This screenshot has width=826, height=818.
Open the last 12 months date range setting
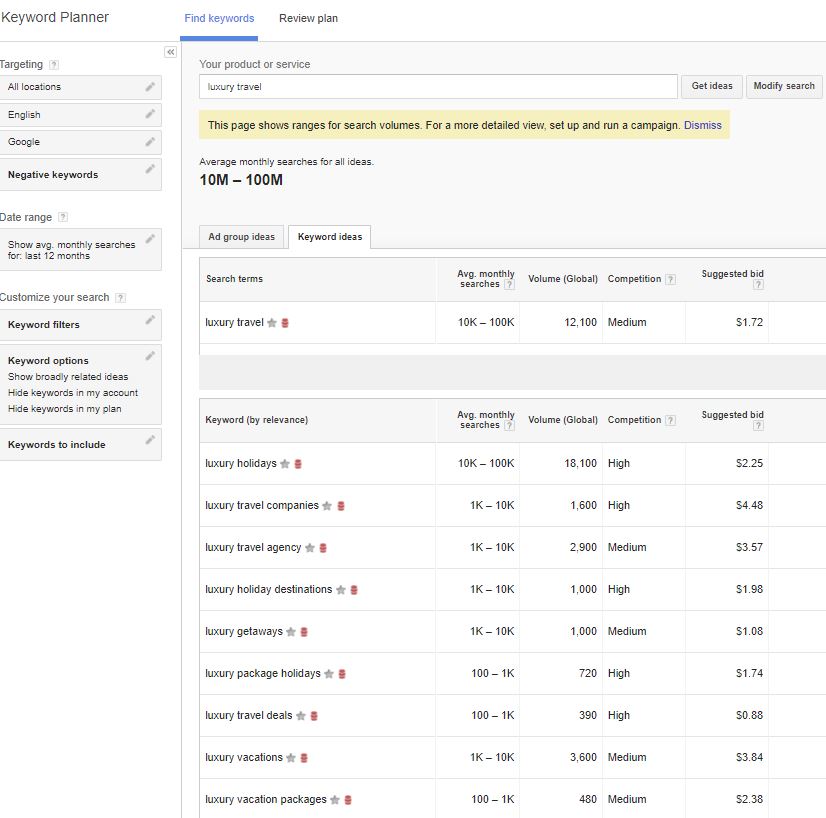pyautogui.click(x=81, y=250)
